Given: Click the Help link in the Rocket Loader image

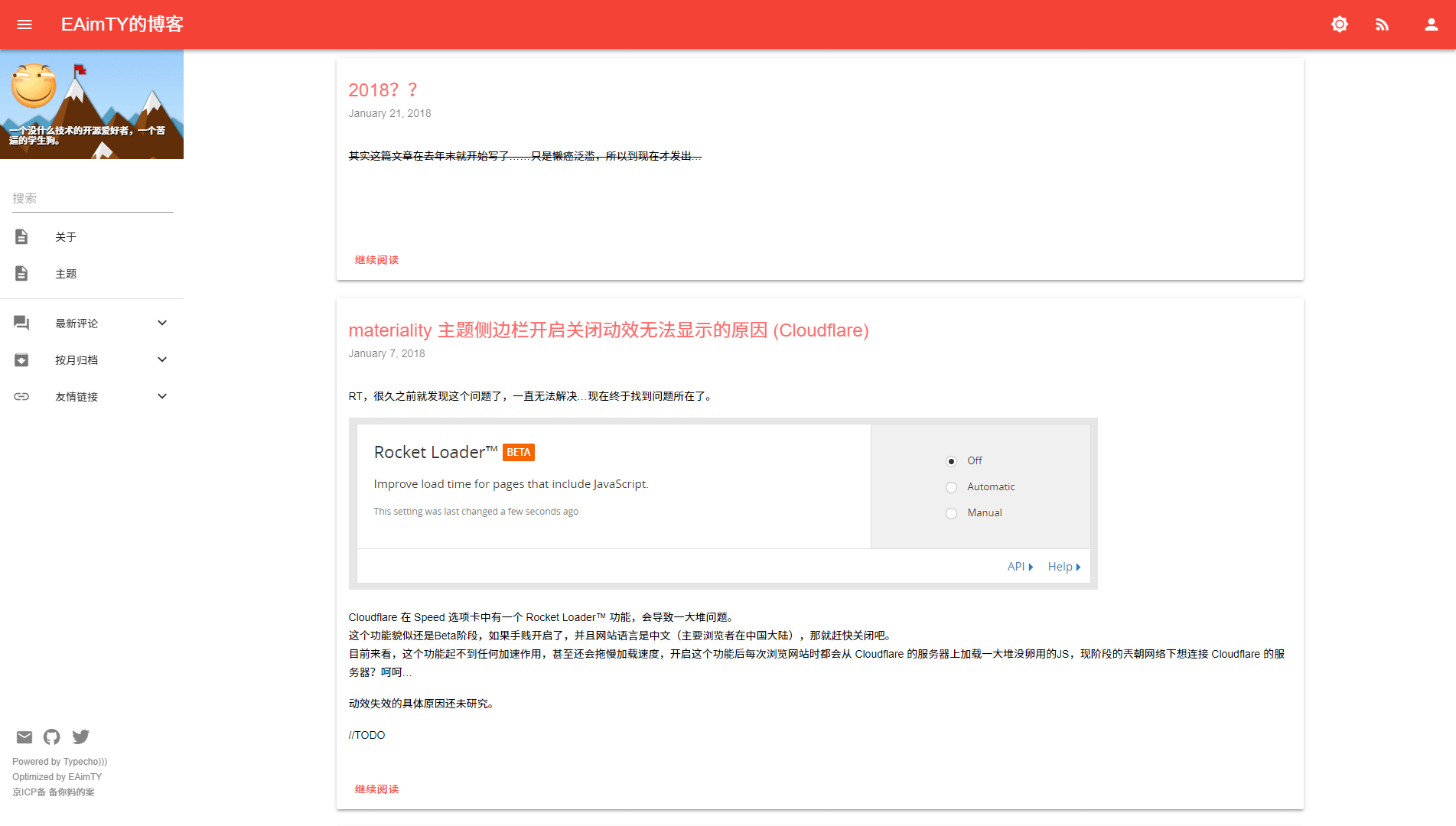Looking at the screenshot, I should tap(1064, 567).
